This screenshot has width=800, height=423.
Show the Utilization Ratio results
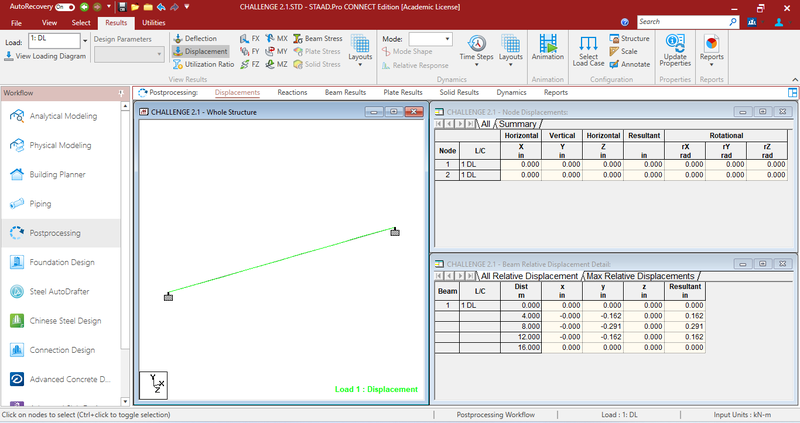click(x=204, y=64)
